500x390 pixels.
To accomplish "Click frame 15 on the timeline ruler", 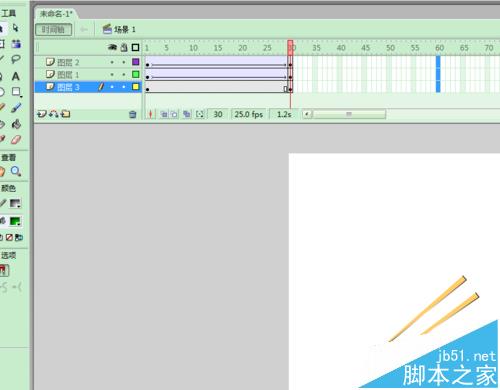I will 218,48.
